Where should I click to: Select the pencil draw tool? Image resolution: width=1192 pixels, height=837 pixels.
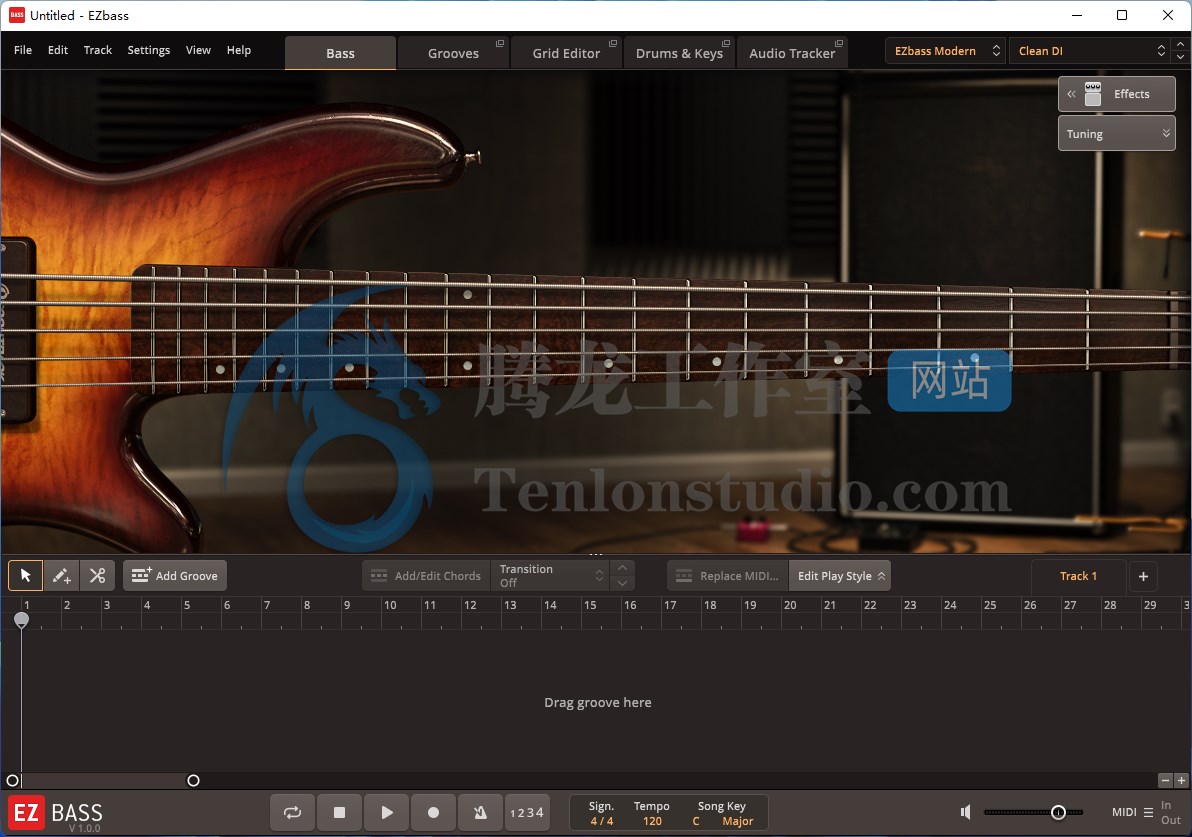coord(62,575)
